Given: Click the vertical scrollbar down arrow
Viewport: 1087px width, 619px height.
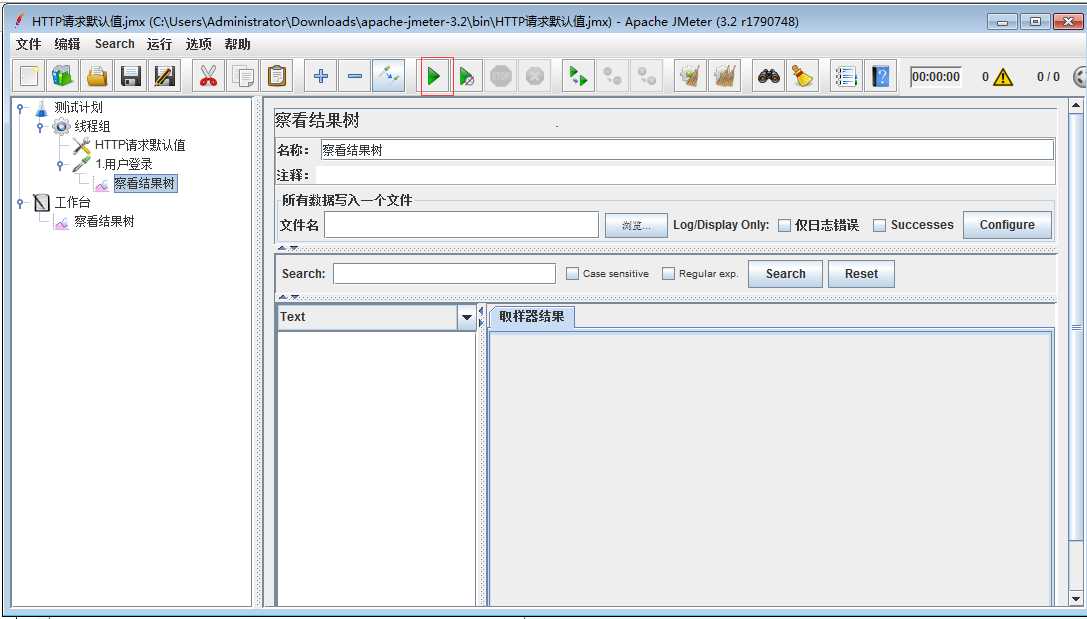Looking at the screenshot, I should point(1076,598).
